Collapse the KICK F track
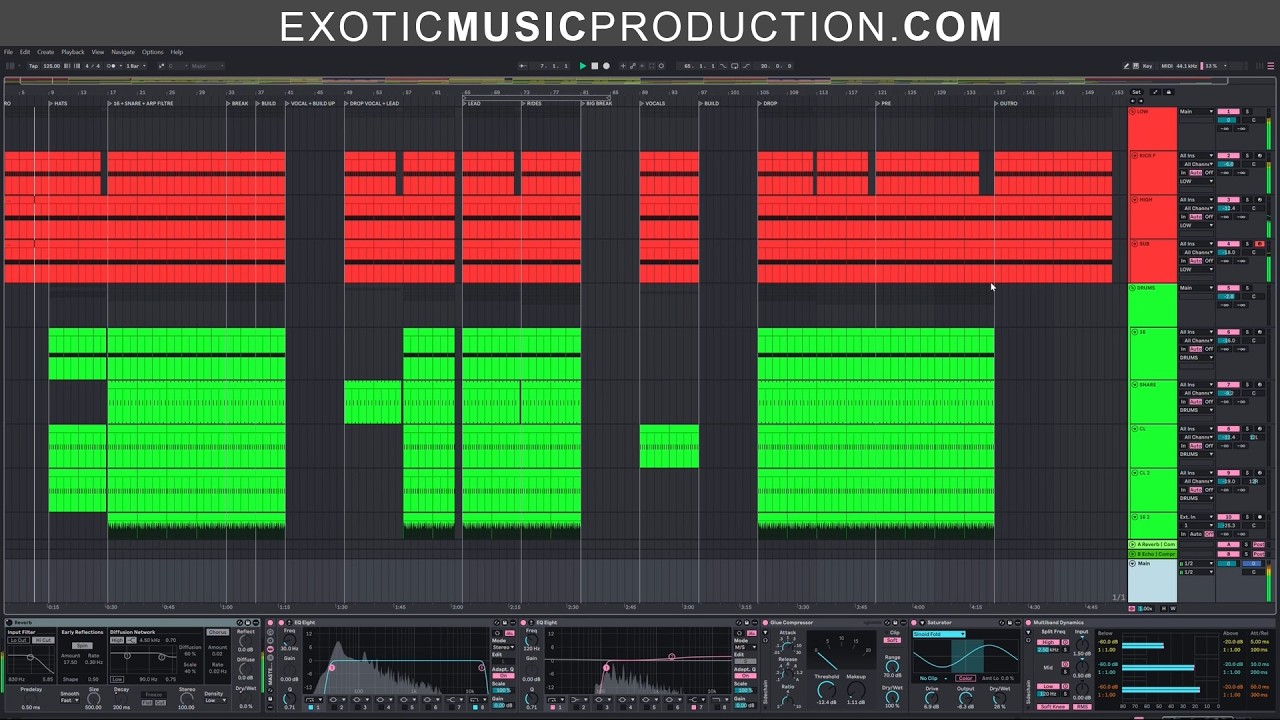Screen dimensions: 1280x720 point(1134,156)
